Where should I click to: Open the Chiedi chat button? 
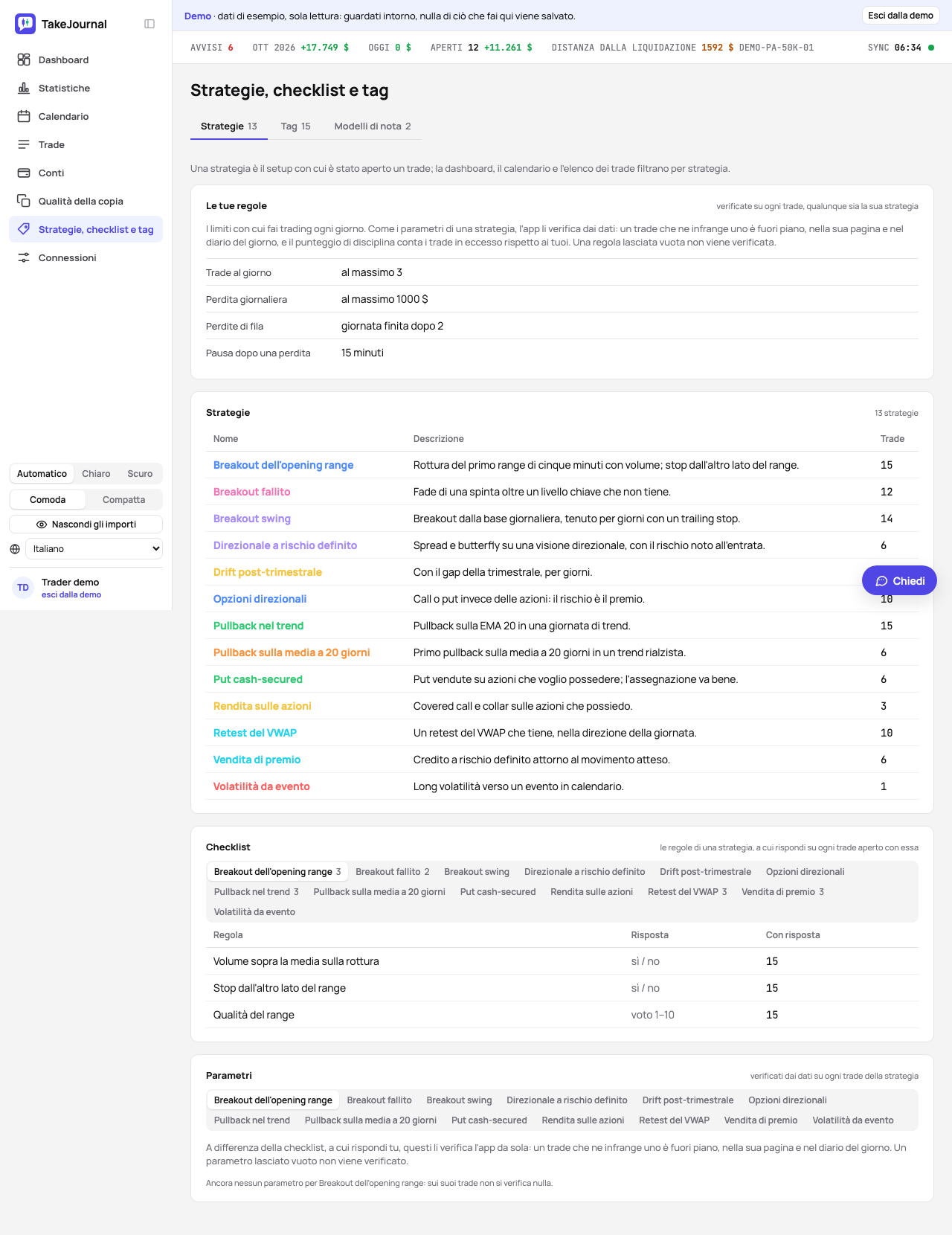point(899,581)
